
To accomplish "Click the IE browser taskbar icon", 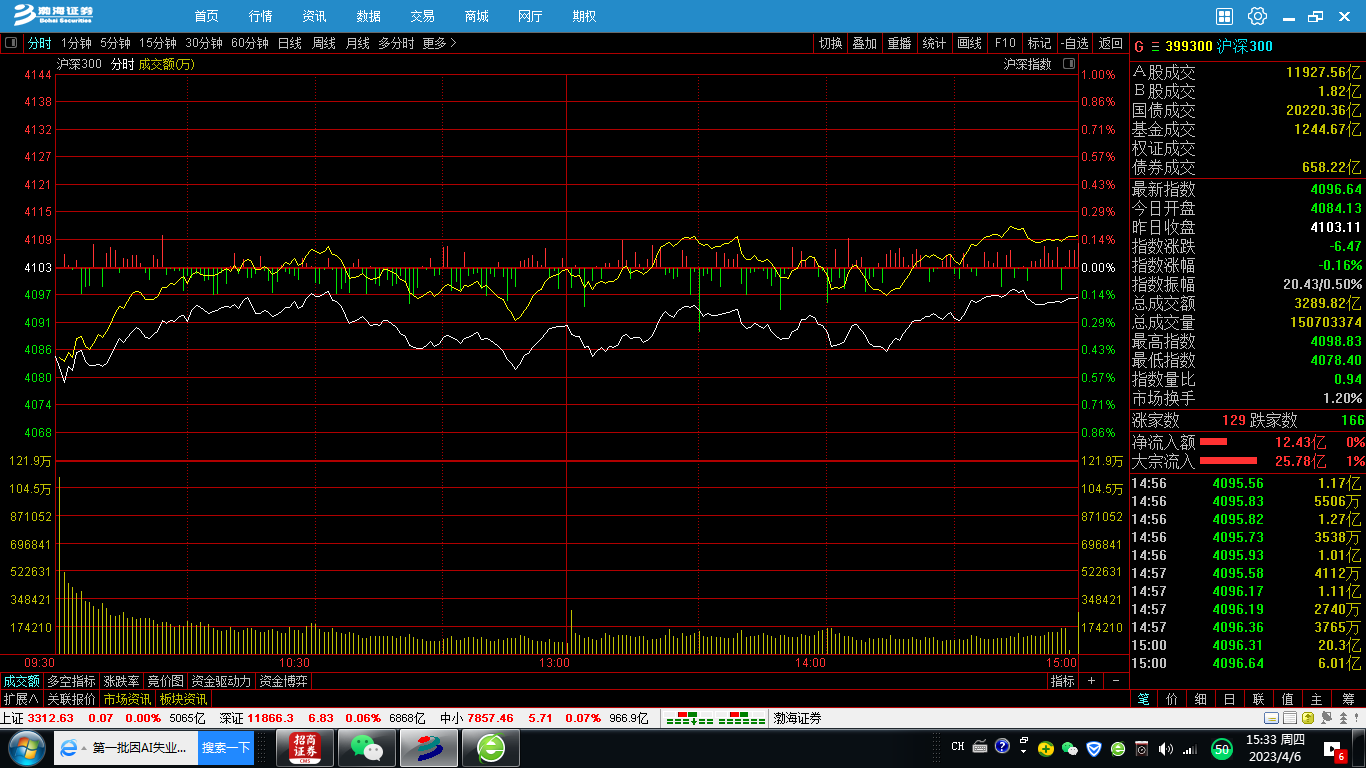I will pos(69,748).
